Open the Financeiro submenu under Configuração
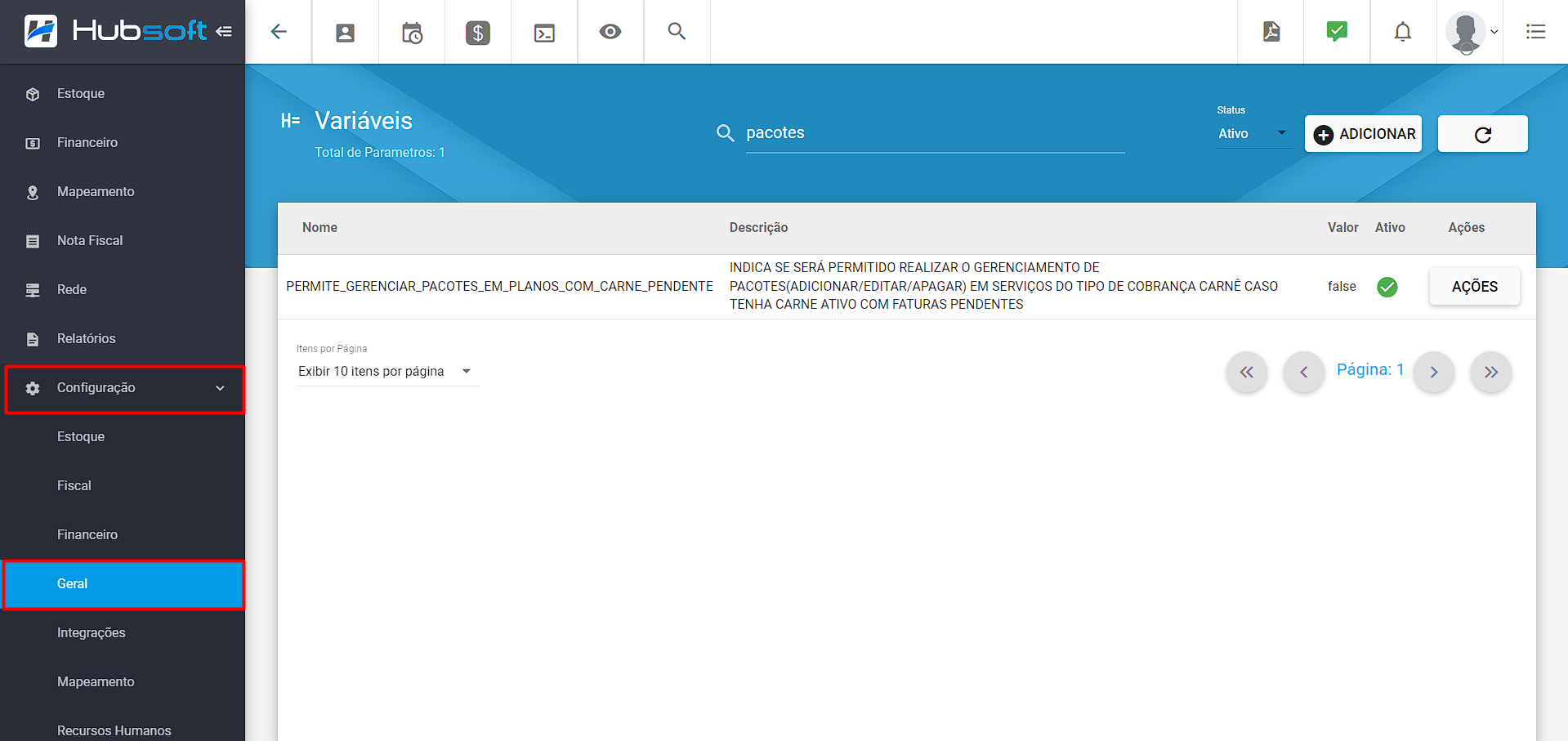1568x741 pixels. (123, 535)
